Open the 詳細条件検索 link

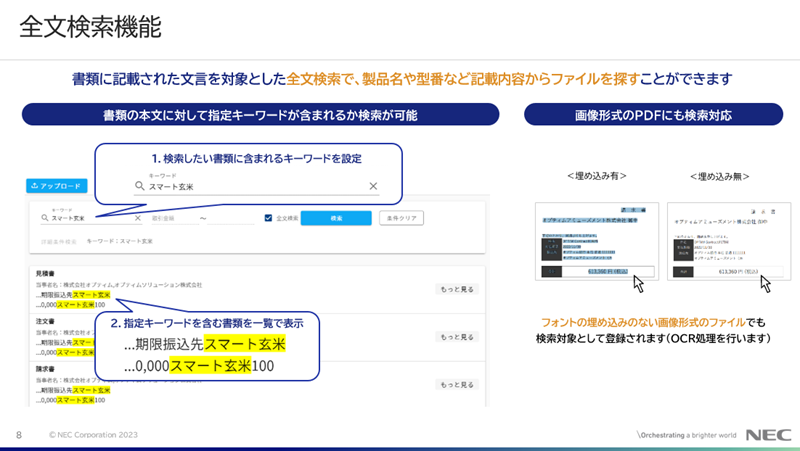58,241
